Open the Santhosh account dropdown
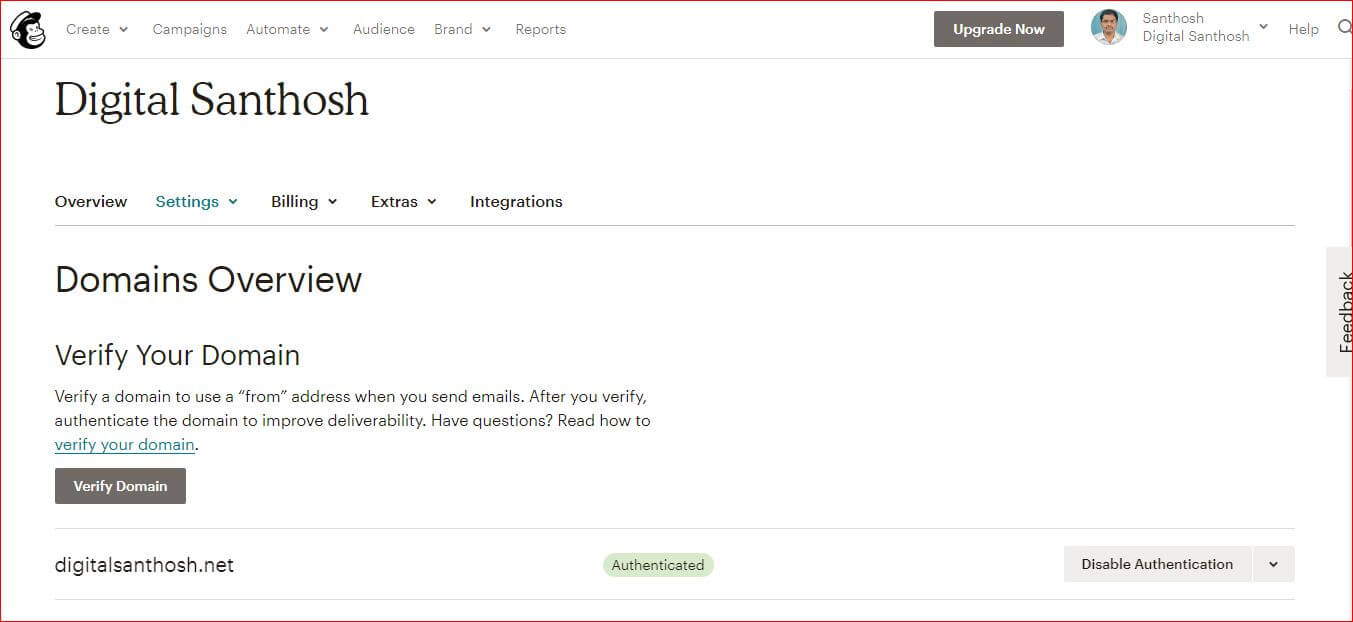 click(1206, 27)
